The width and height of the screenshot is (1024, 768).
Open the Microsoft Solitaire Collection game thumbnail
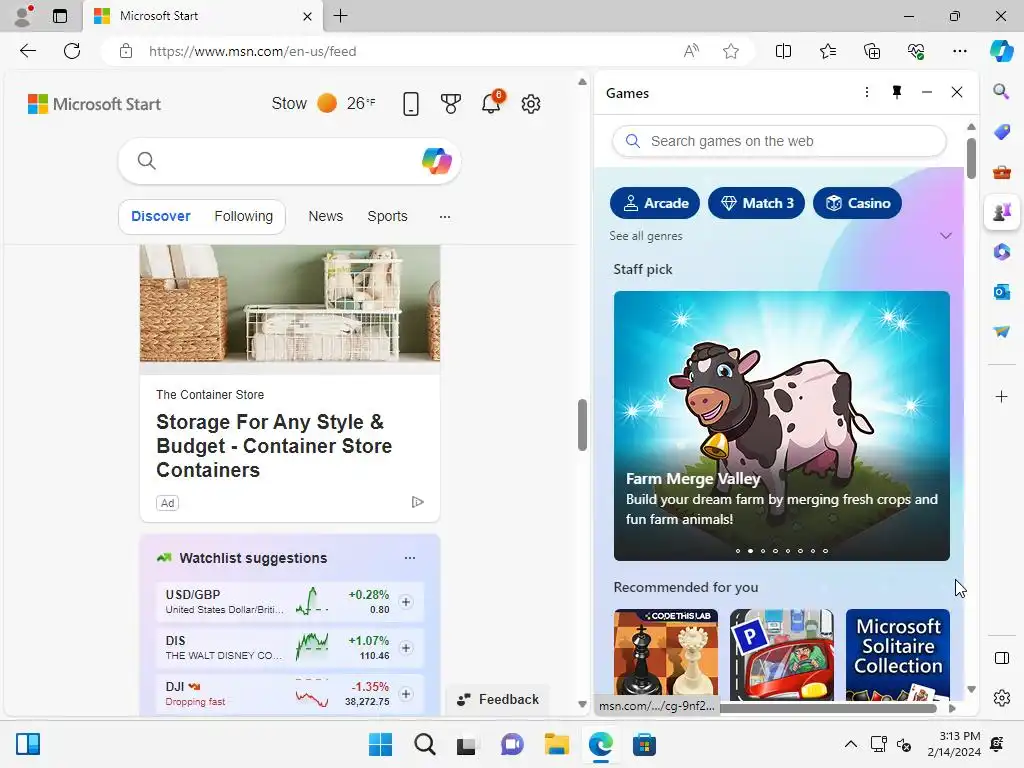pos(898,654)
